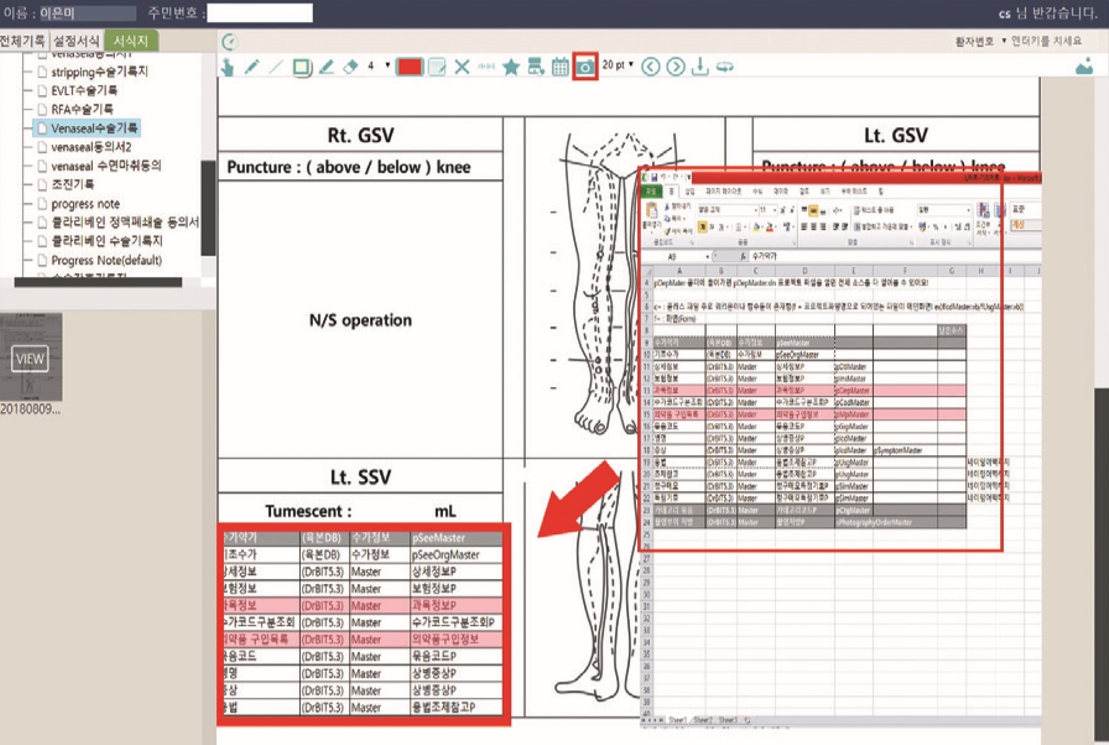Switch to the 전체기록 tab

(x=23, y=41)
